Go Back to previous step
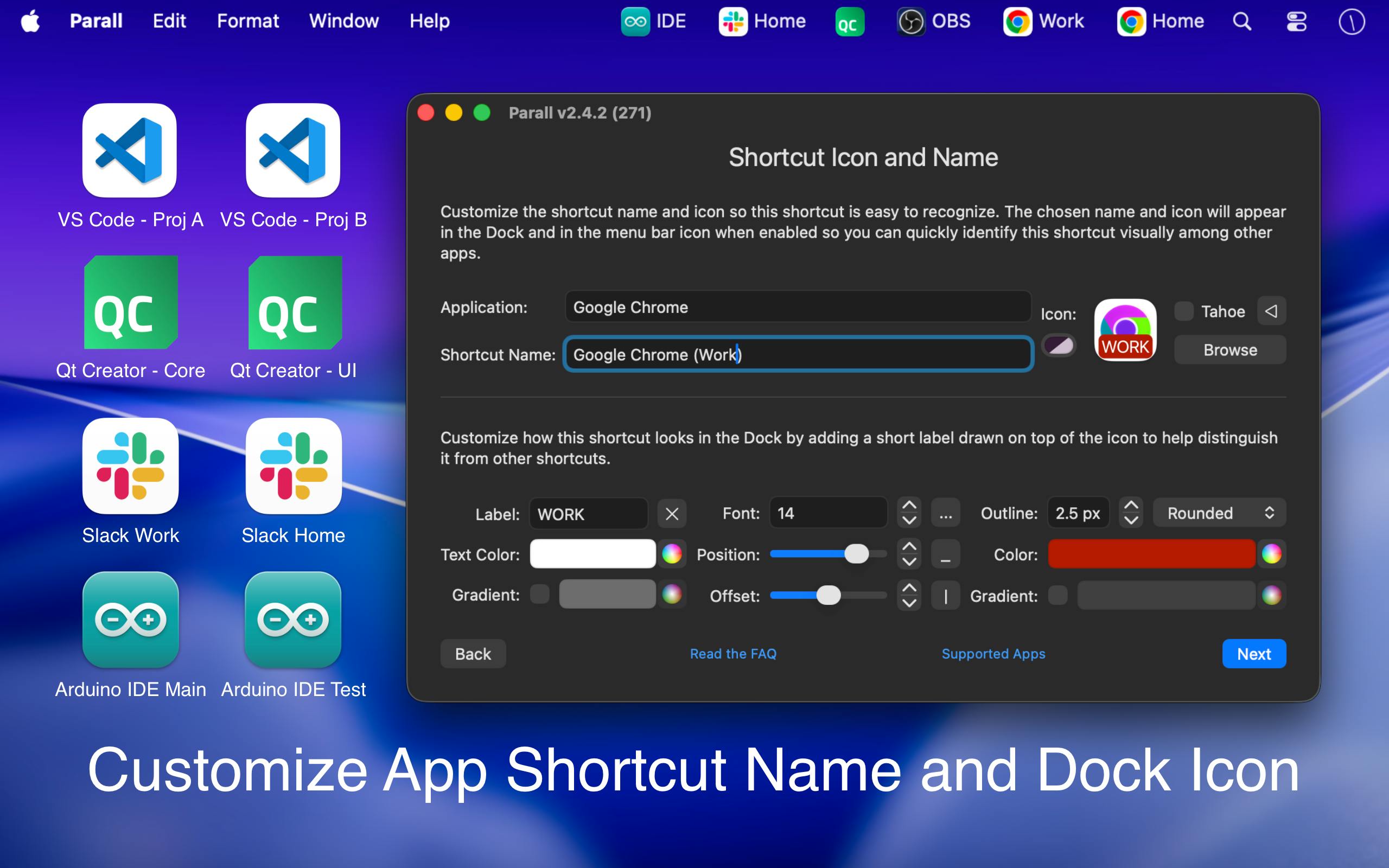 tap(473, 653)
